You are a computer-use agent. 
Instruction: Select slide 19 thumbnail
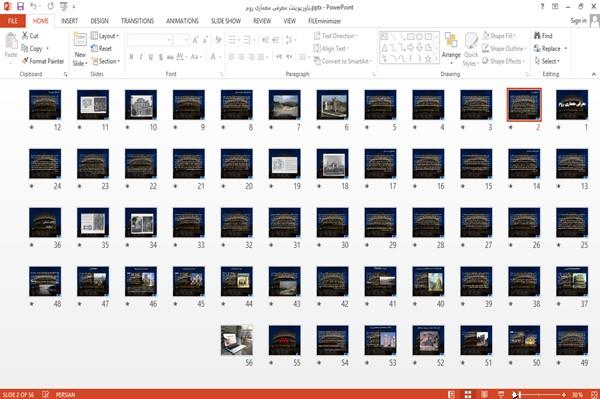point(284,163)
